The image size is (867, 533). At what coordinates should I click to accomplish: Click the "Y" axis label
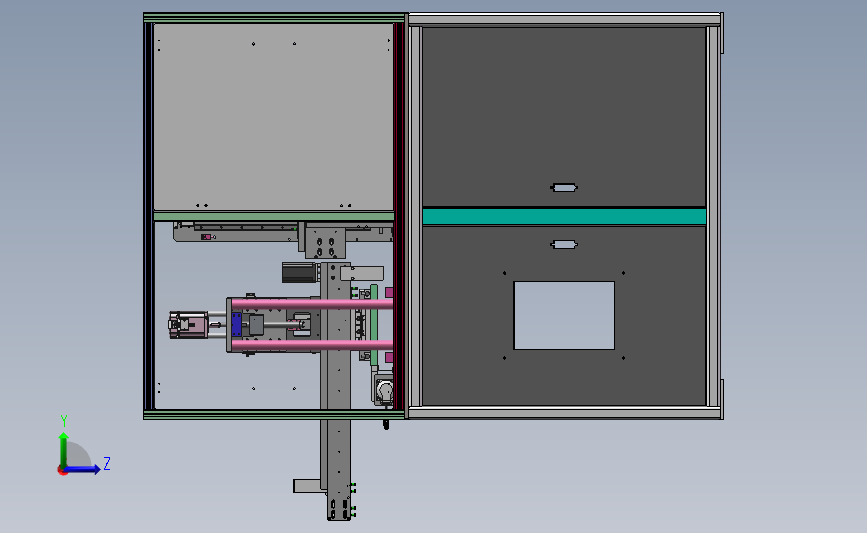click(x=64, y=421)
